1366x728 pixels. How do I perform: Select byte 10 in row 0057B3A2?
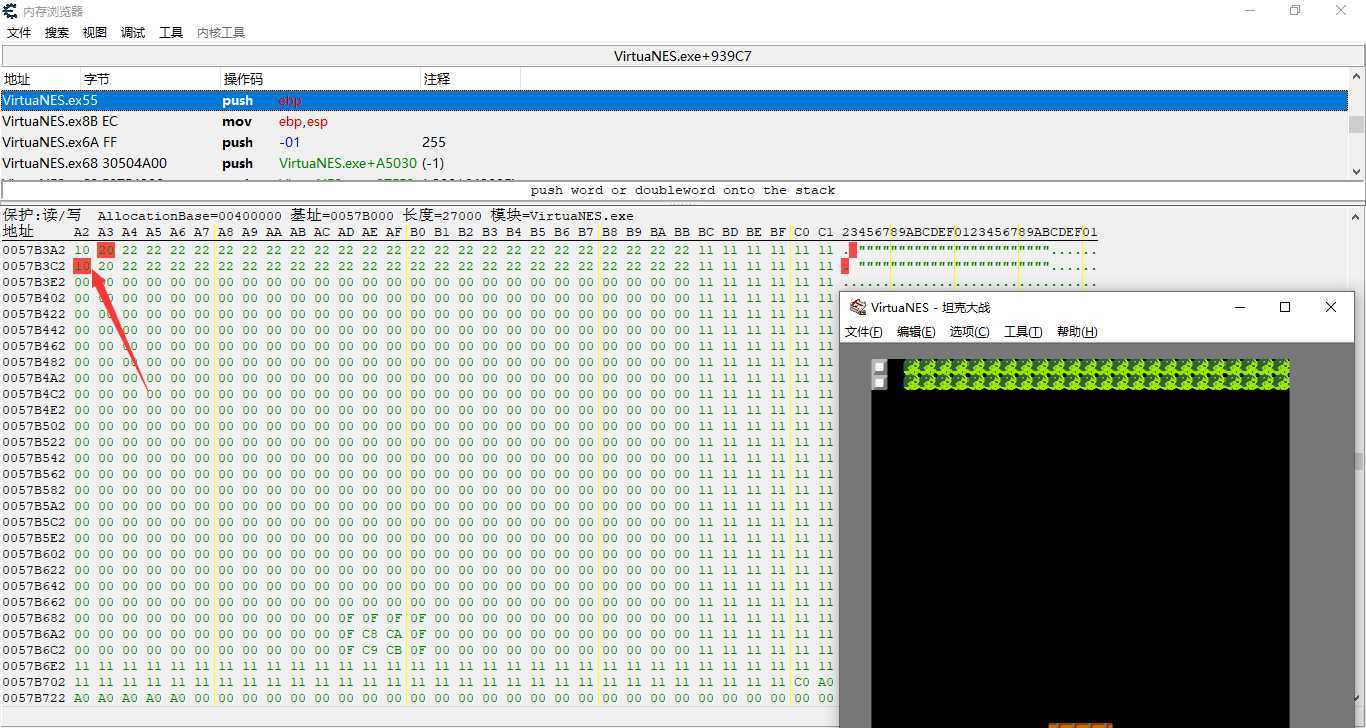tap(82, 250)
